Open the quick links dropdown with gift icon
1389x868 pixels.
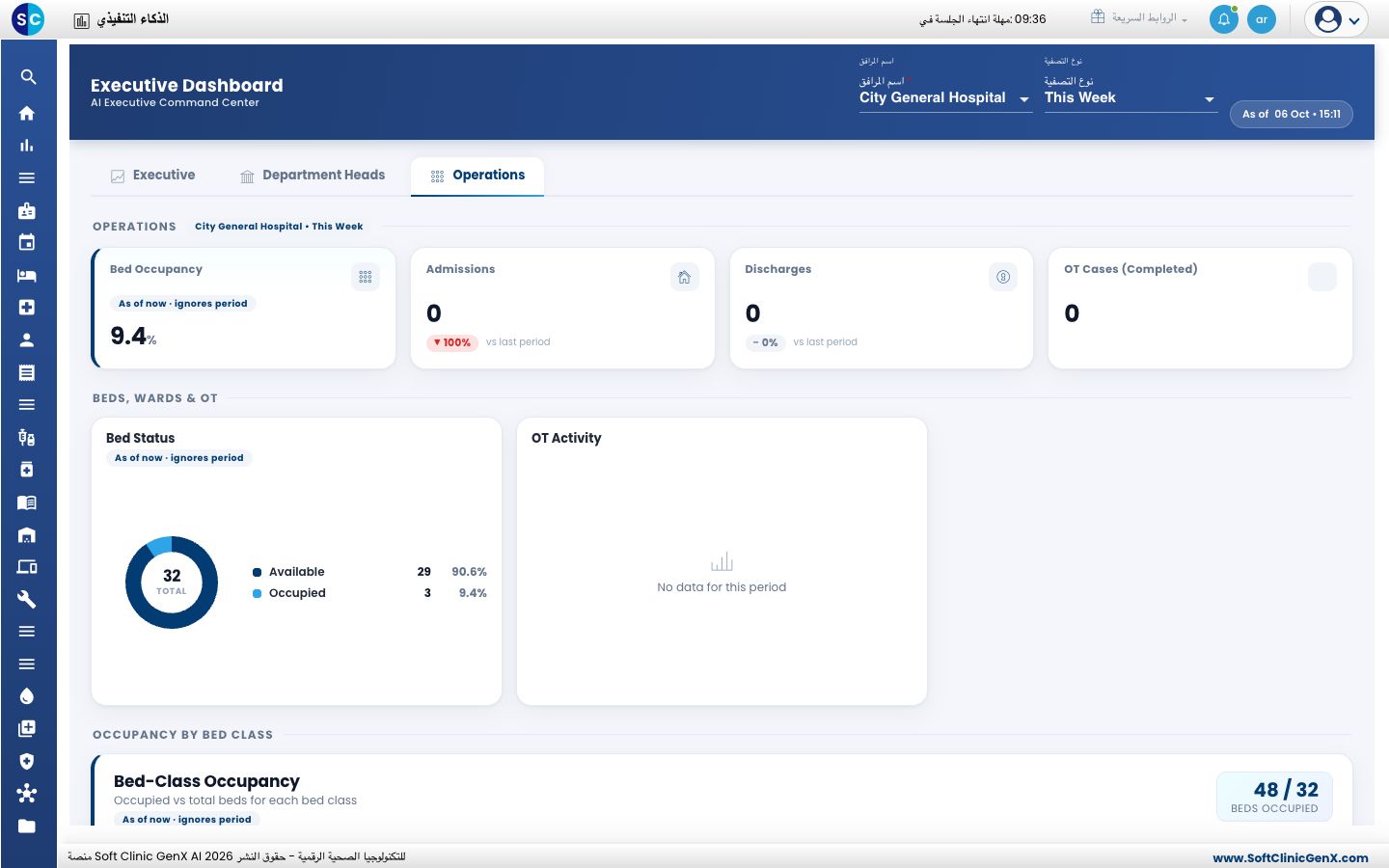pos(1139,18)
